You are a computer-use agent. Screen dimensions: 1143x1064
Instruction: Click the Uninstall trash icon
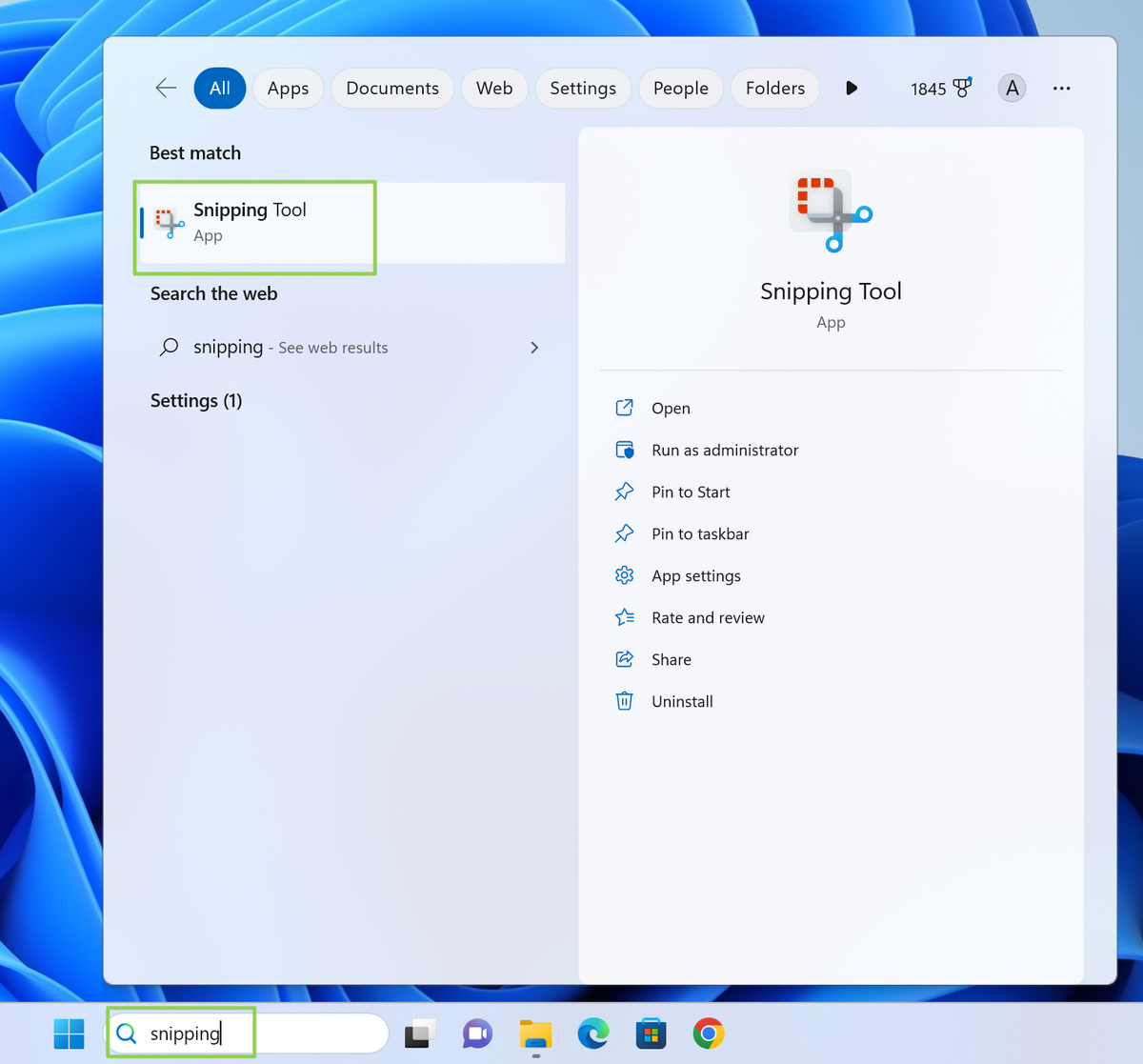pyautogui.click(x=624, y=701)
